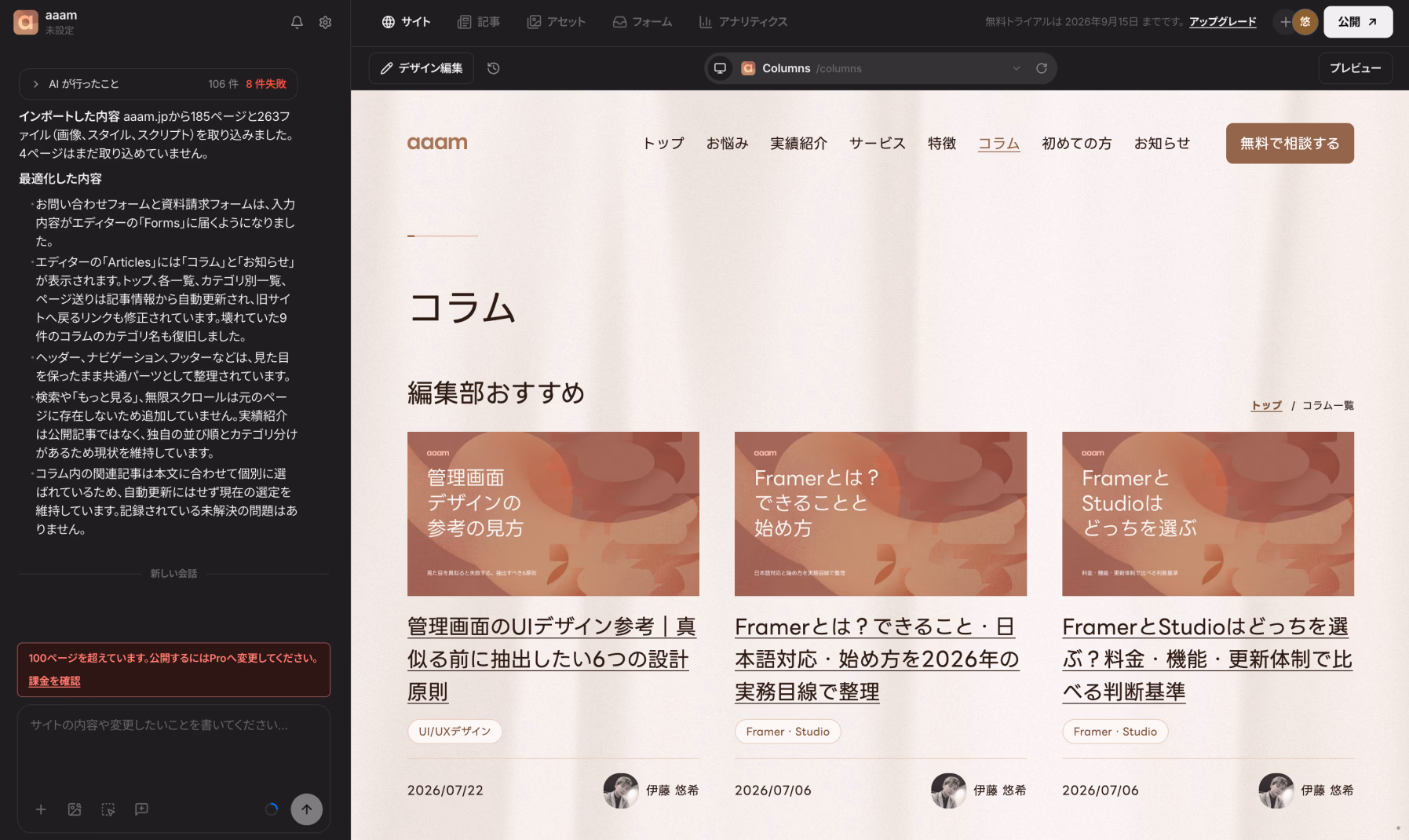Reload the Columns page preview
Viewport: 1409px width, 840px height.
(1042, 68)
